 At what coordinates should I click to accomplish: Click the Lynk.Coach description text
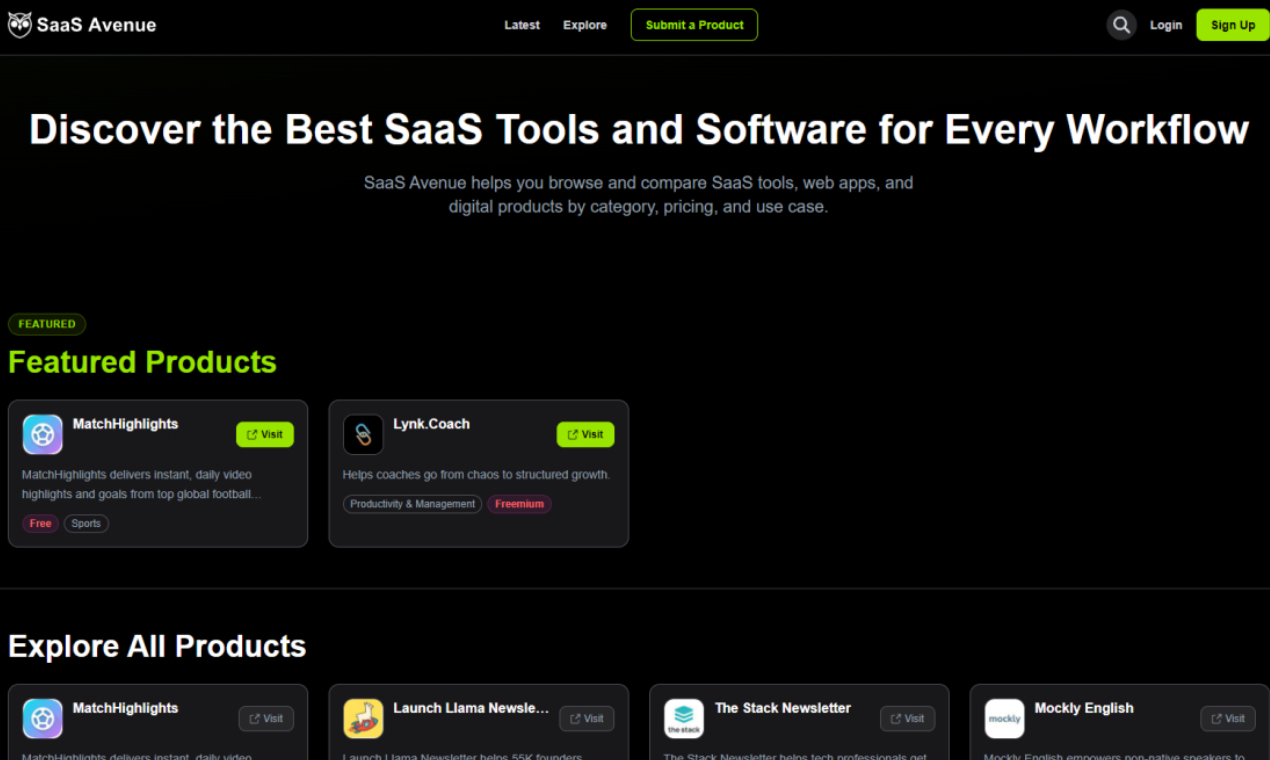point(476,475)
